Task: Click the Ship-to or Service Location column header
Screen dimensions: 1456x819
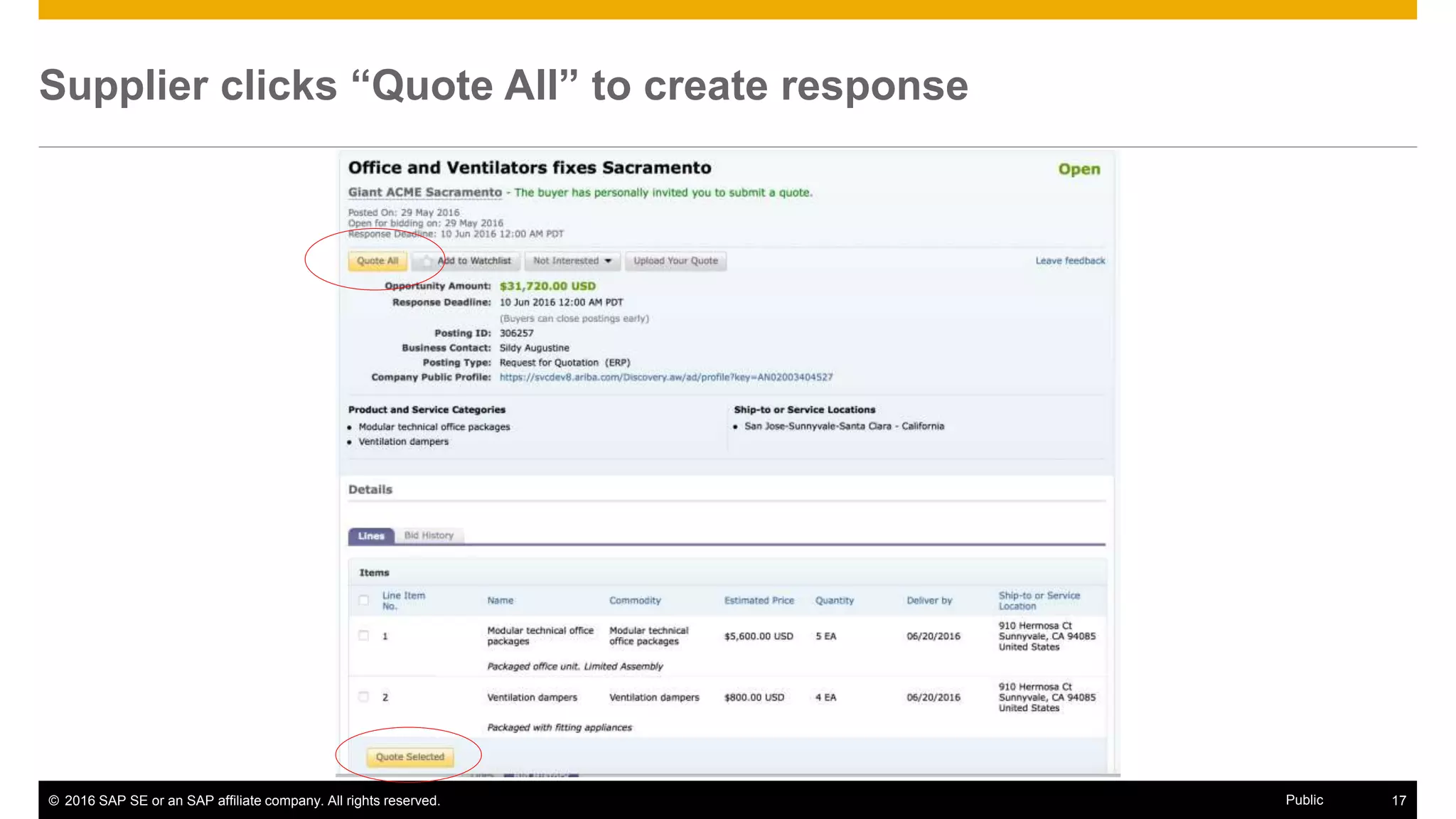Action: click(x=1039, y=601)
